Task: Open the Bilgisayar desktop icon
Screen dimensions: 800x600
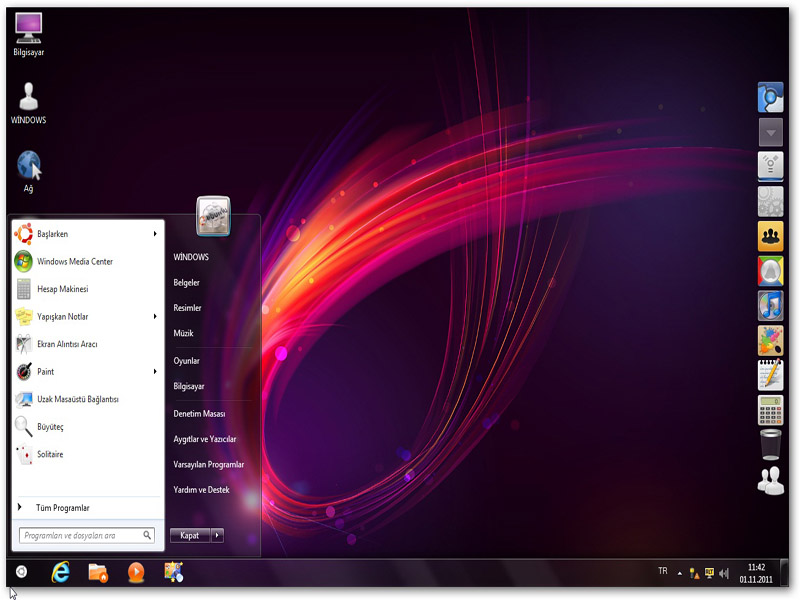Action: tap(28, 34)
